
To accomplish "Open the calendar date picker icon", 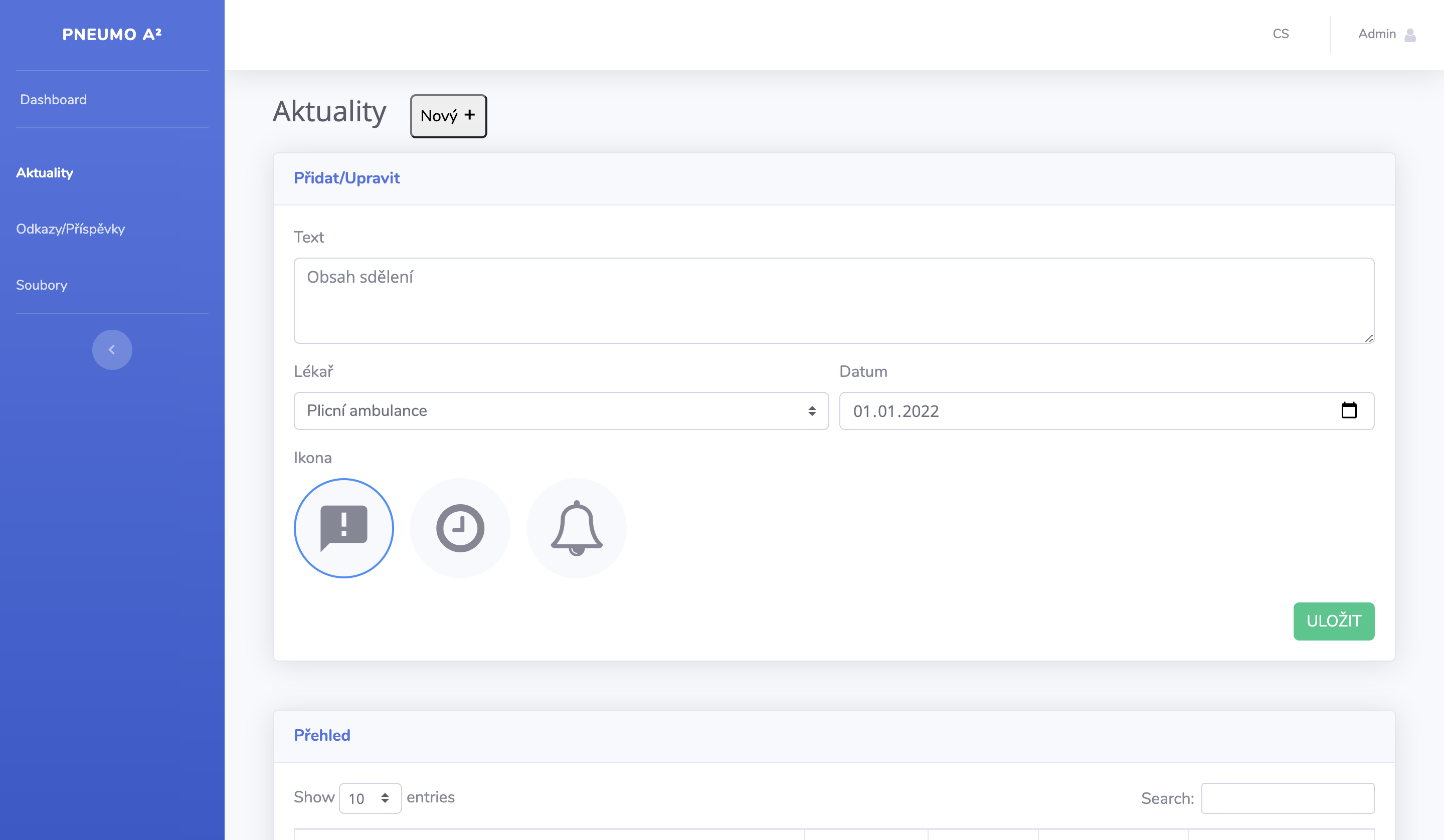I will coord(1348,410).
